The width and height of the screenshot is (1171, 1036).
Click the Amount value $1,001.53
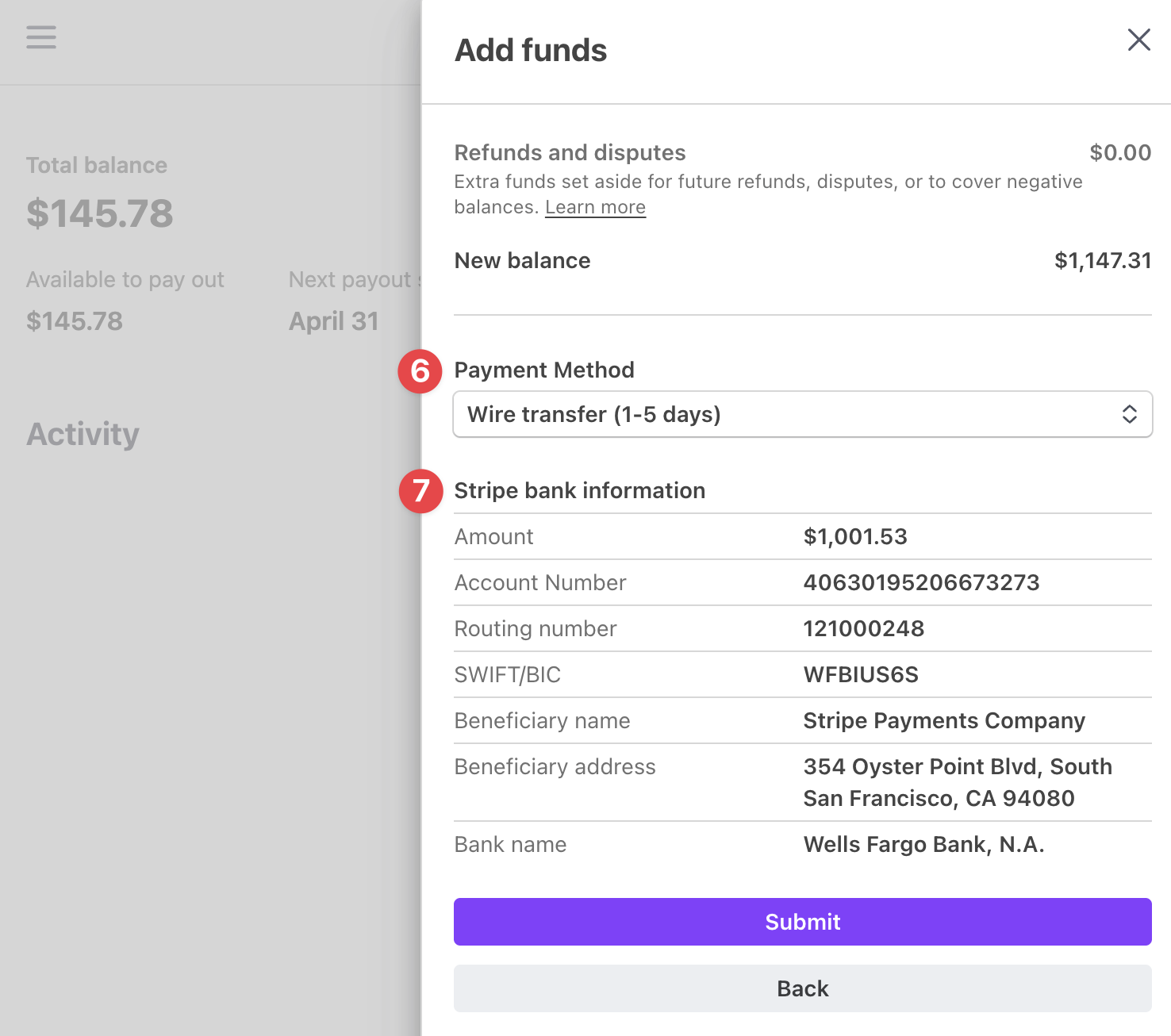[855, 537]
